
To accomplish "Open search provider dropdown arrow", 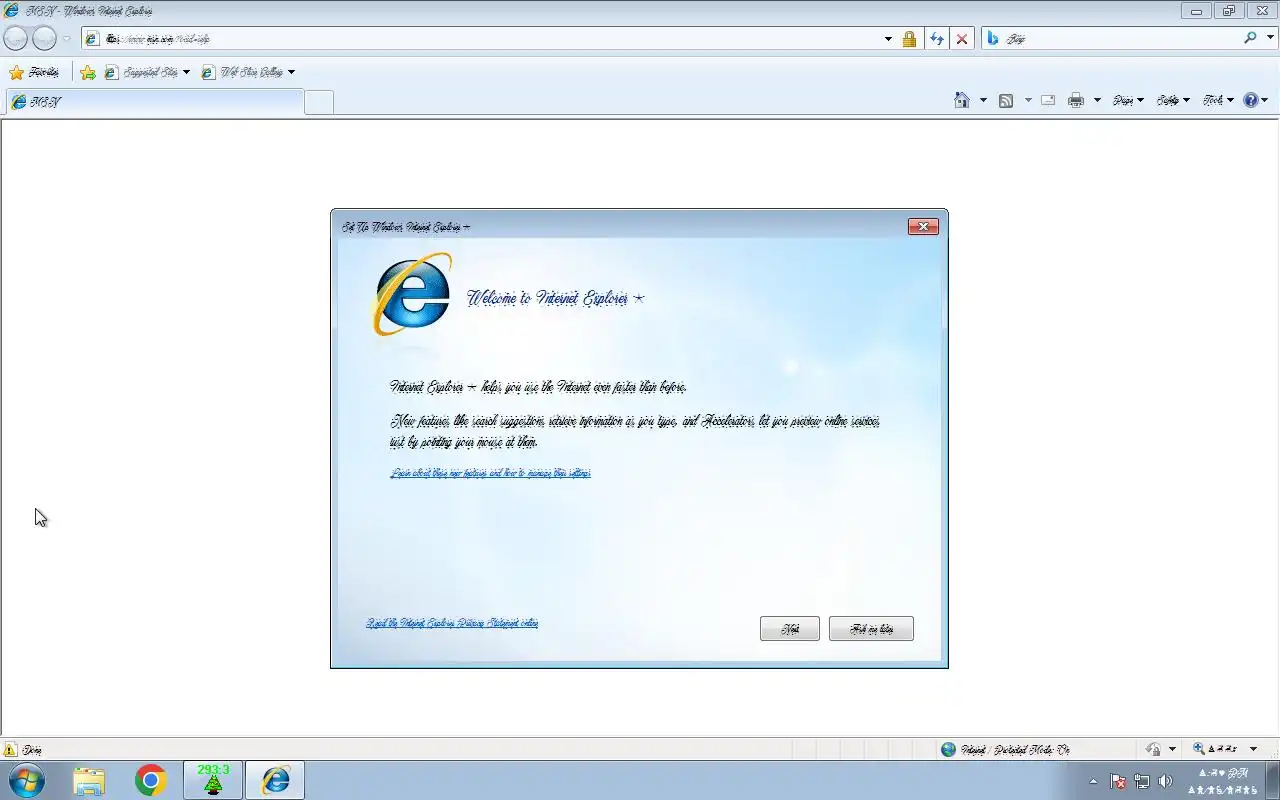I will click(1270, 38).
